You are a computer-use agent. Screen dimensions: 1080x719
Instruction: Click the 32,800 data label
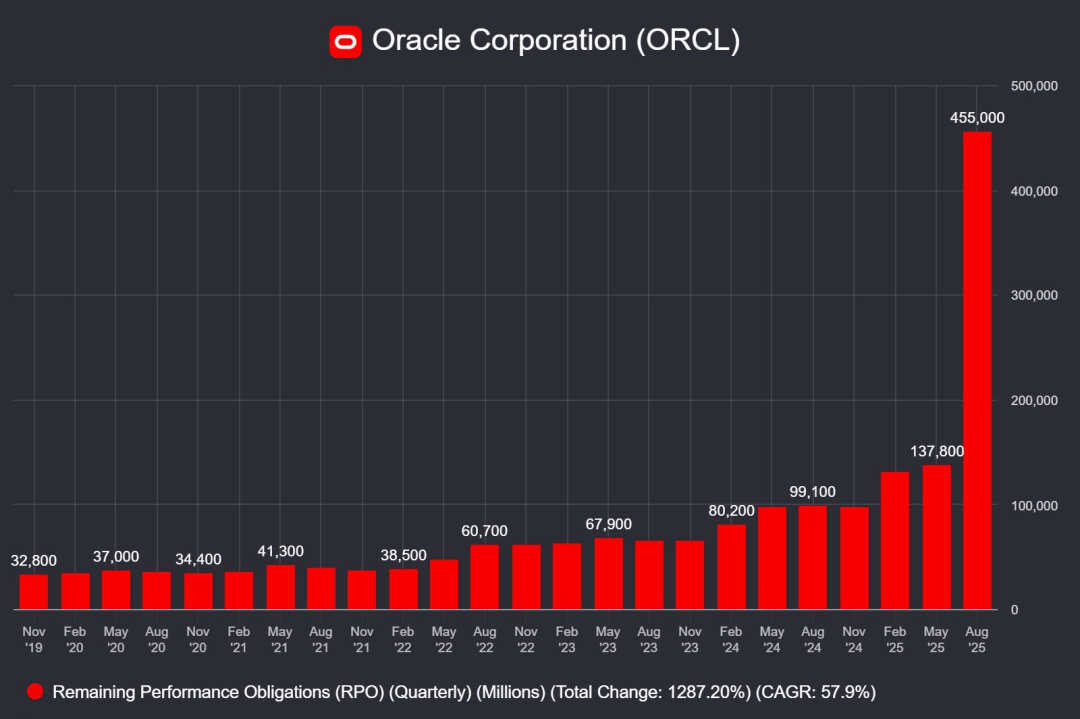coord(34,560)
